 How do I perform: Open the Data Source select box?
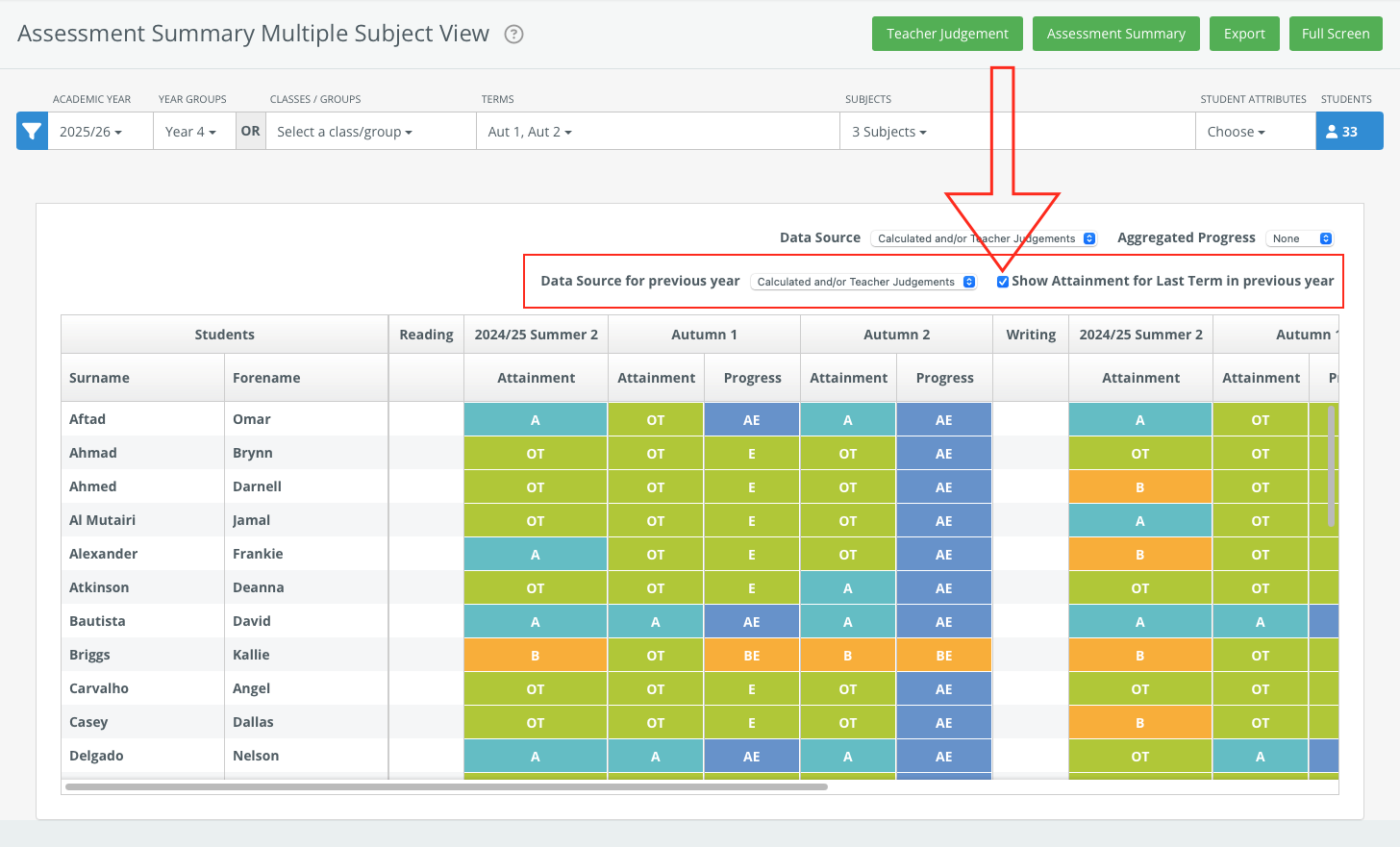point(984,238)
